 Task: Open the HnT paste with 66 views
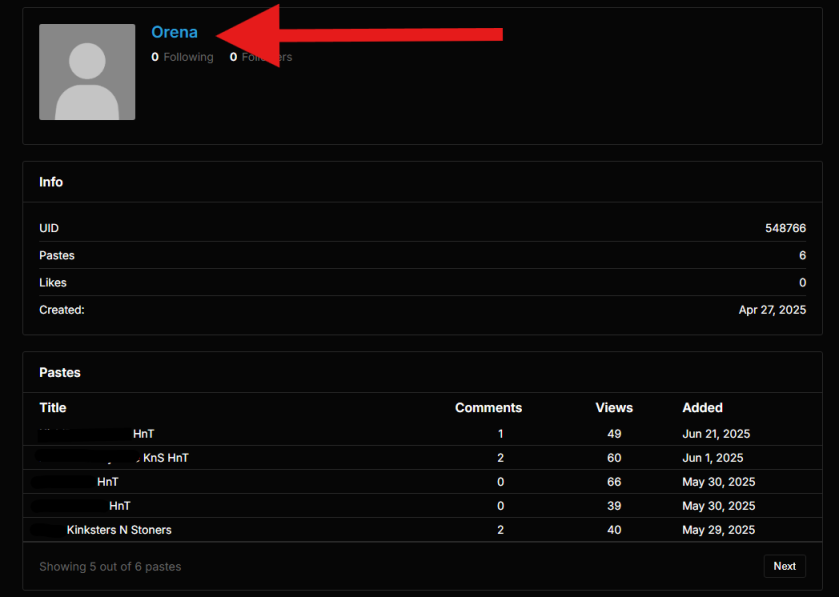108,482
